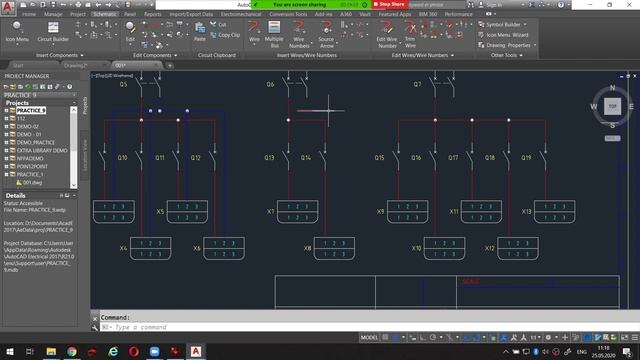The height and width of the screenshot is (360, 640).
Task: Switch to the Panel ribbon tab
Action: [x=130, y=14]
